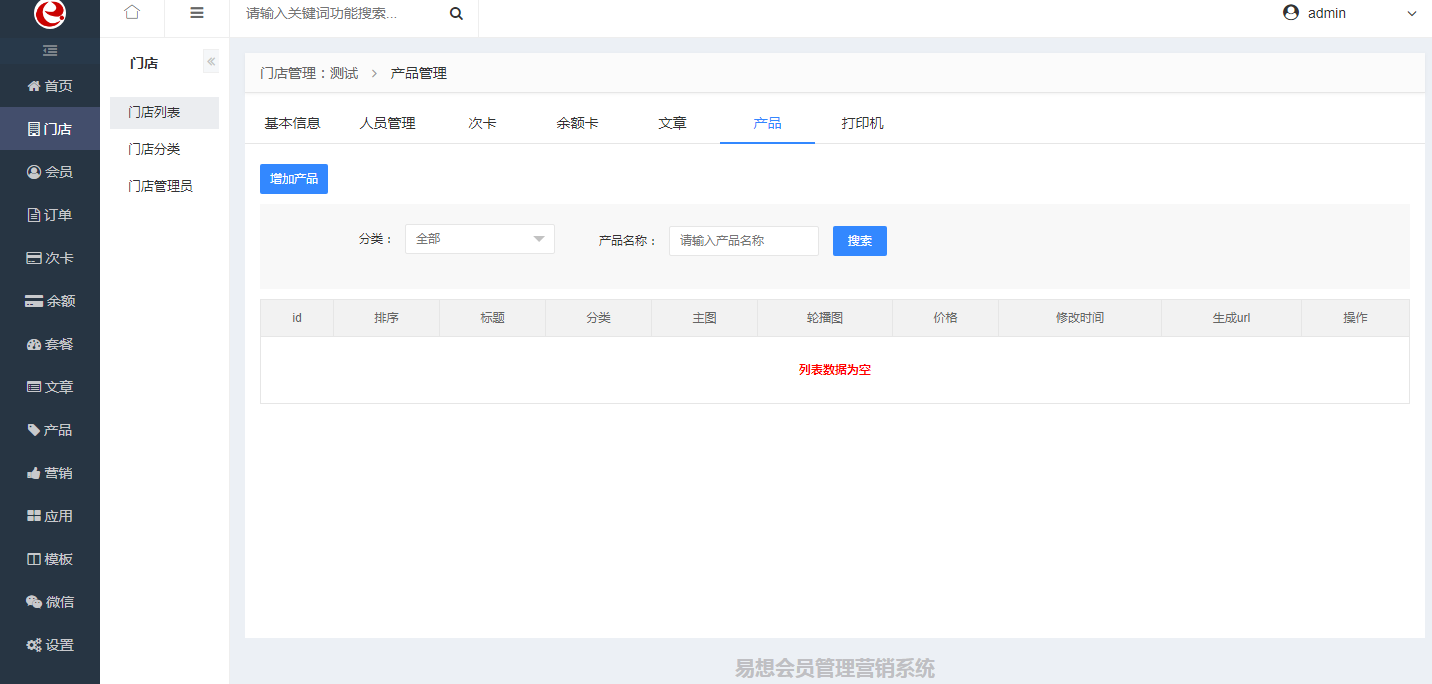Open 文章 in the left dark sidebar
This screenshot has height=684, width=1432.
coord(50,387)
